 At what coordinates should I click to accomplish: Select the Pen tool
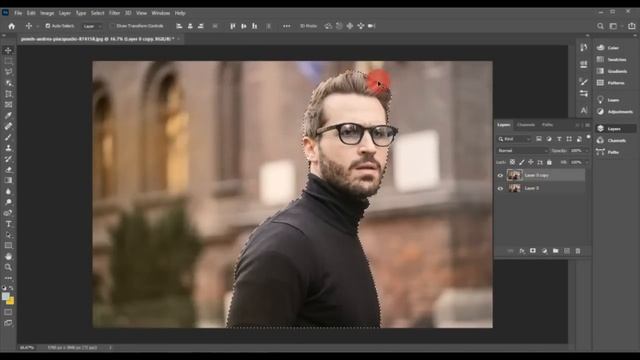[x=8, y=213]
